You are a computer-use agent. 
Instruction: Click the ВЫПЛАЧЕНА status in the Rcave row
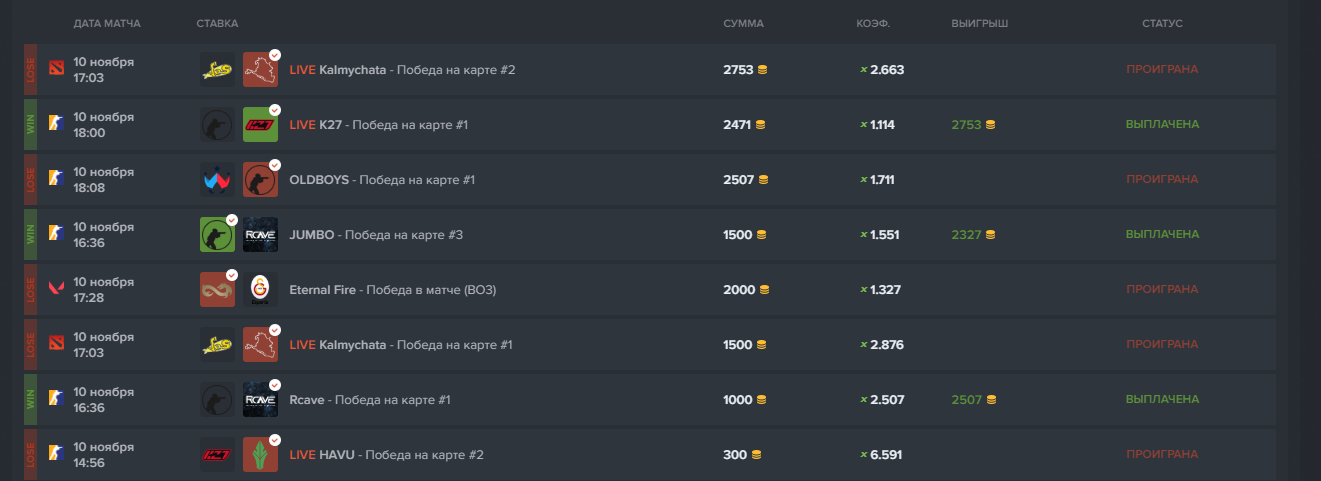tap(1162, 399)
